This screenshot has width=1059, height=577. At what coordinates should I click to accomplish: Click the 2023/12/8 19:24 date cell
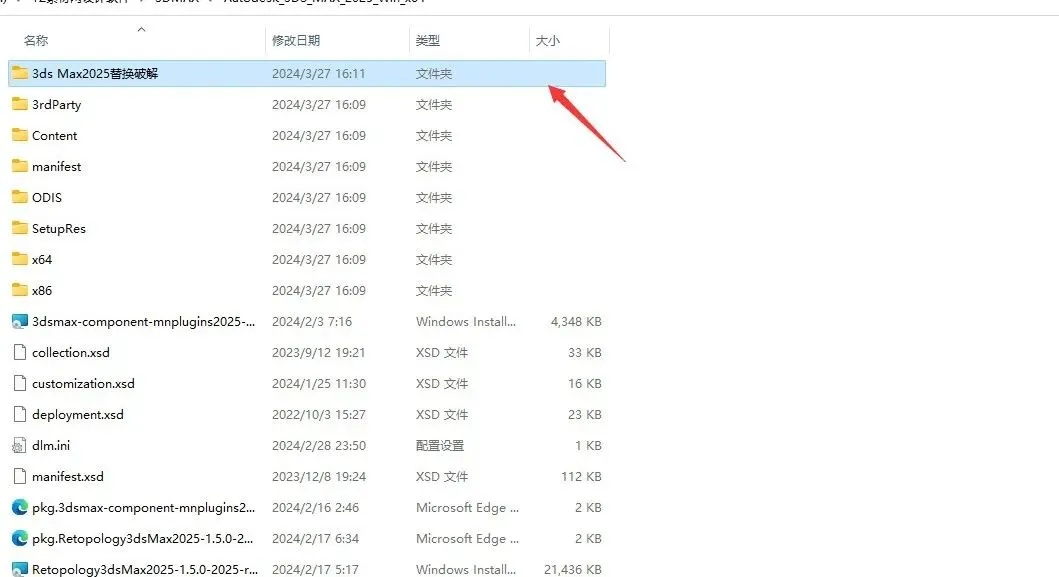(319, 477)
